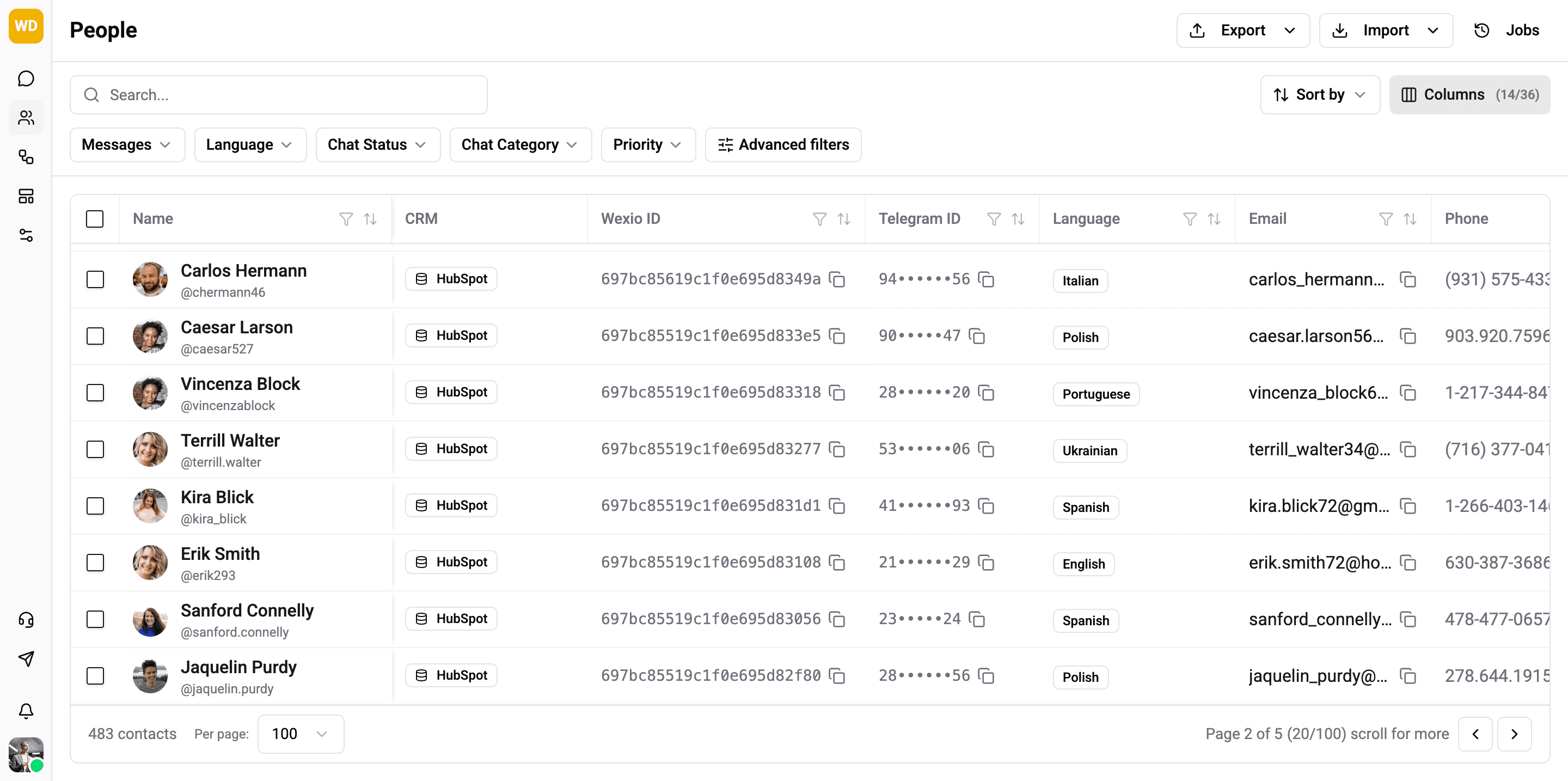This screenshot has width=1568, height=781.
Task: Open the Language filter dropdown
Action: (x=249, y=144)
